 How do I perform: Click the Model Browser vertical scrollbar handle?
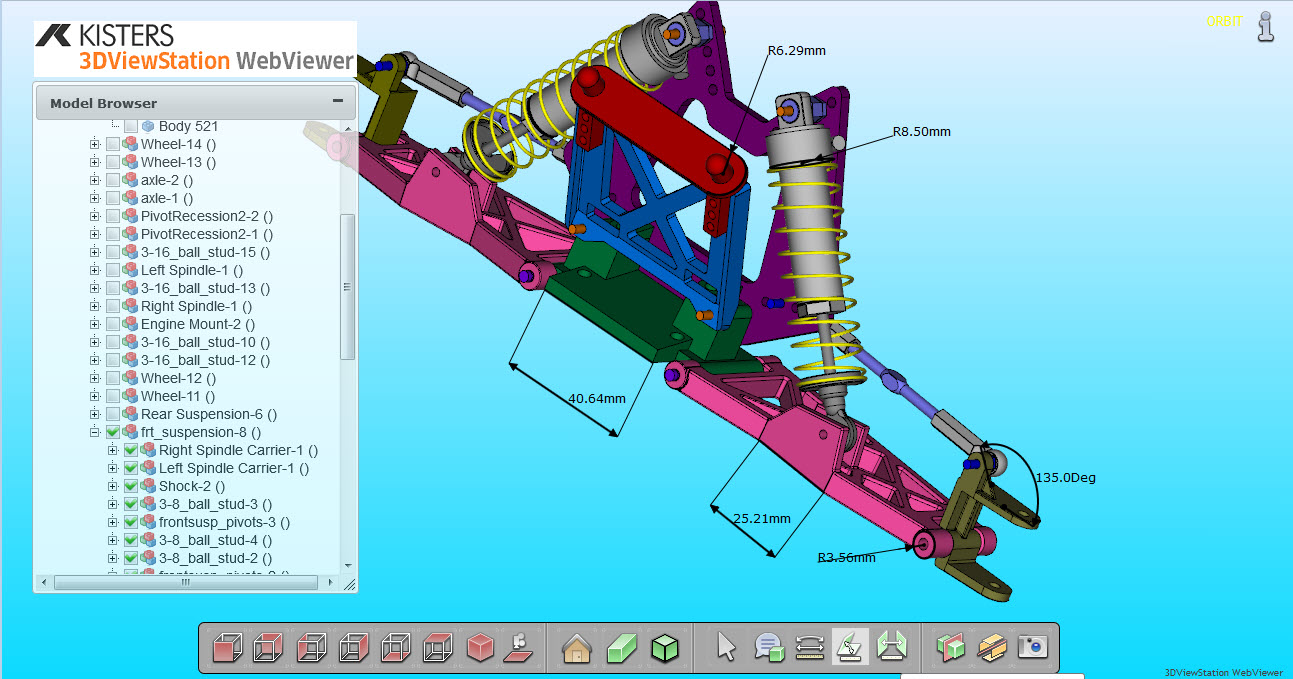click(348, 286)
